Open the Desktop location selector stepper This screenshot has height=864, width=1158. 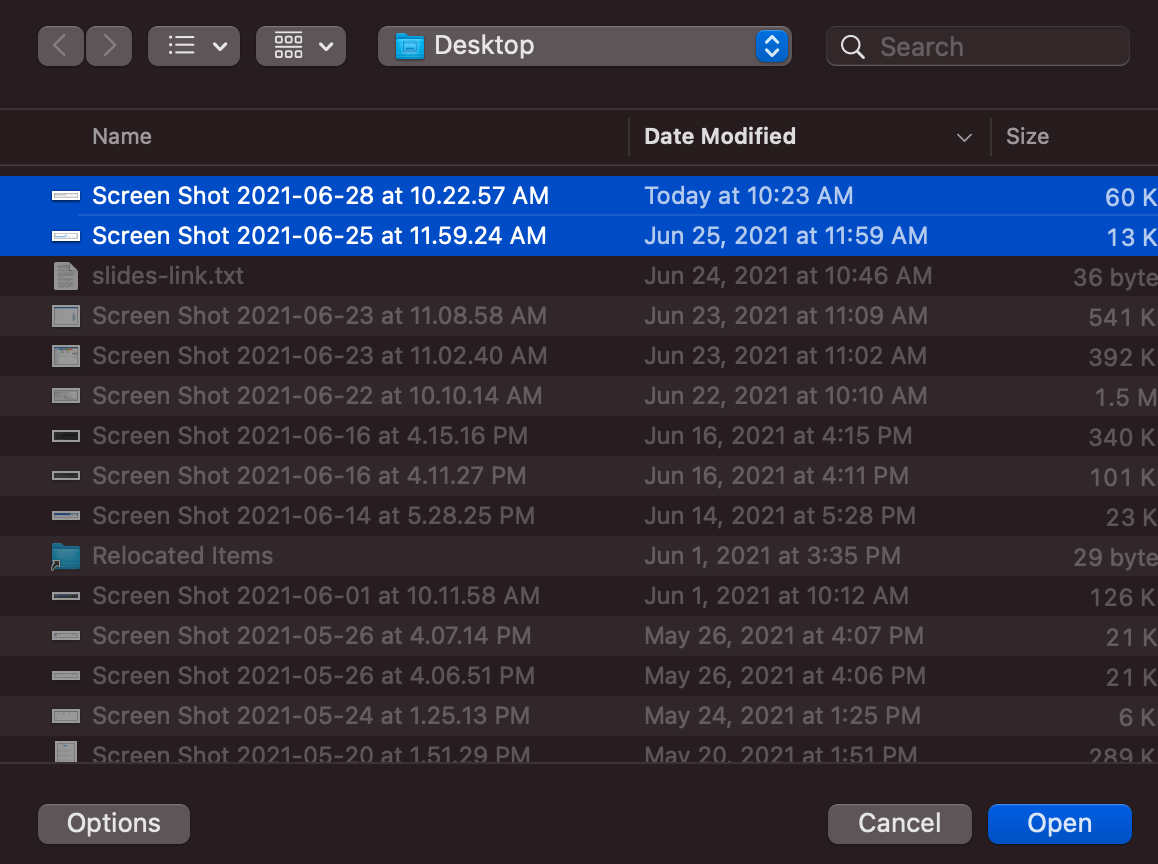point(771,45)
